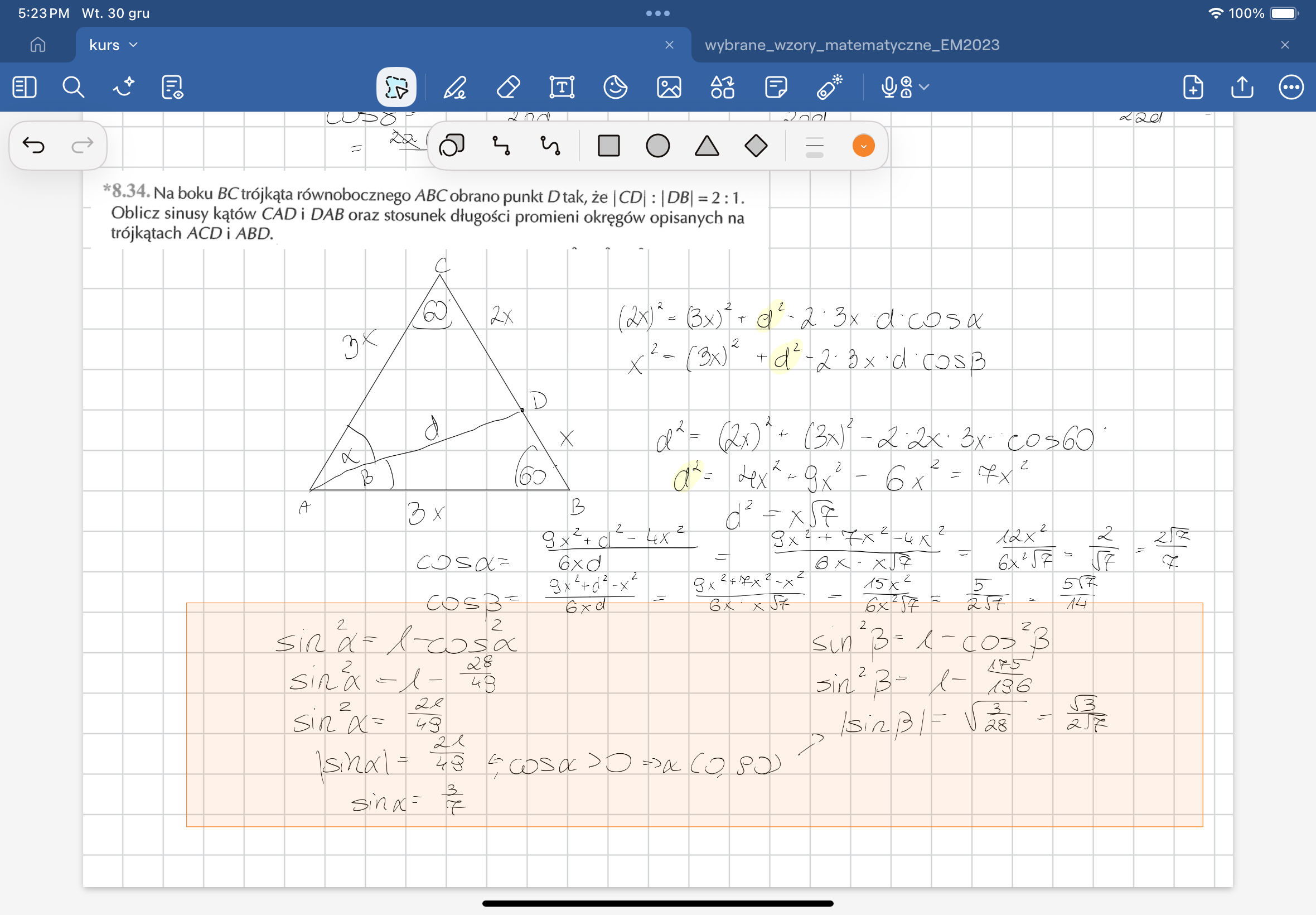Open the Share export button
1316x915 pixels.
click(x=1241, y=88)
